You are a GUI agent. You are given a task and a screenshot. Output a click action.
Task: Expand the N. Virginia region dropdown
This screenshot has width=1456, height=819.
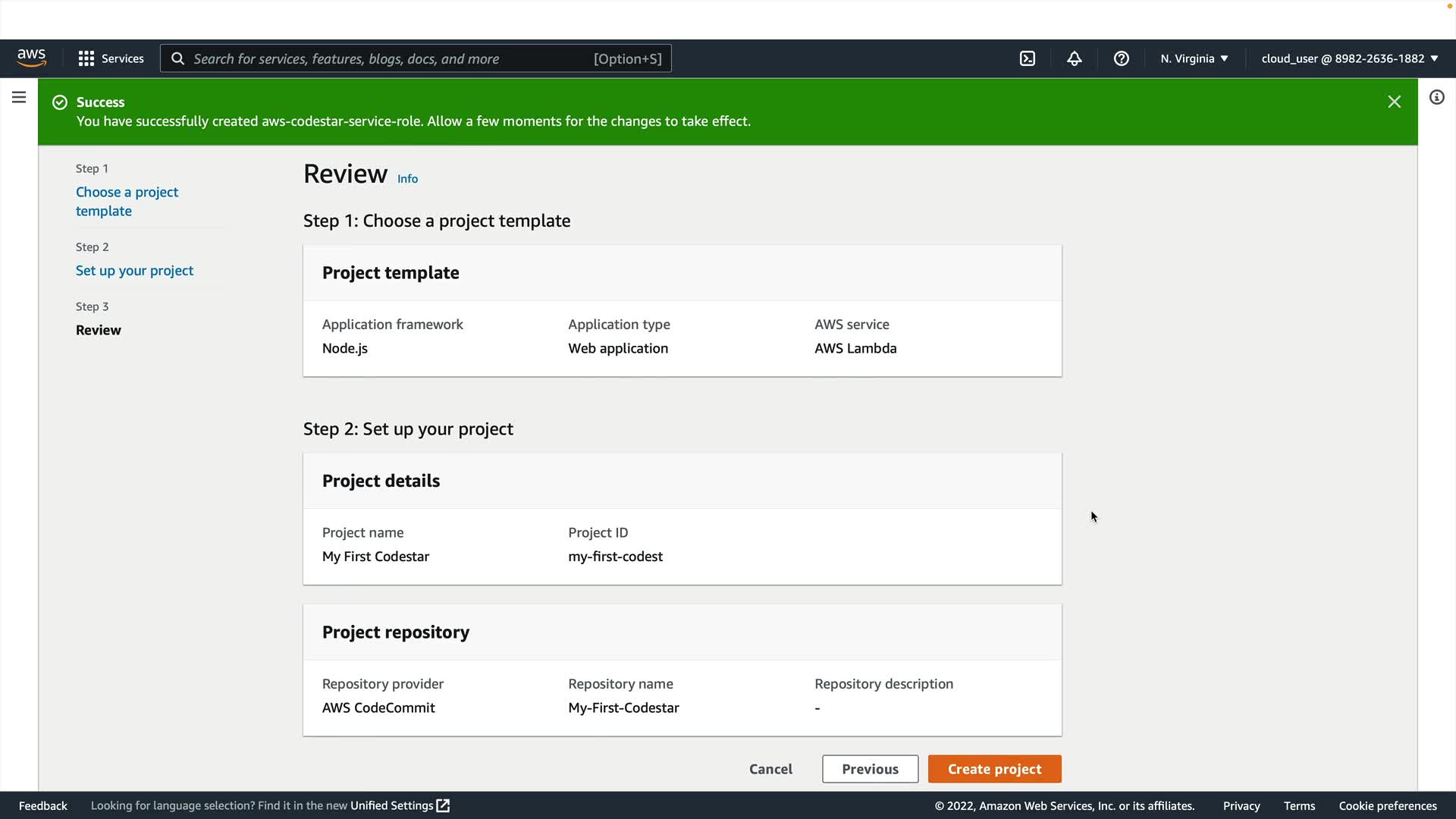[x=1194, y=58]
